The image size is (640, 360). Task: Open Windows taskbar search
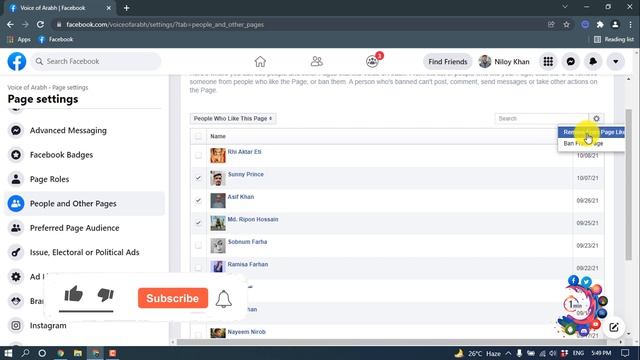pos(25,353)
